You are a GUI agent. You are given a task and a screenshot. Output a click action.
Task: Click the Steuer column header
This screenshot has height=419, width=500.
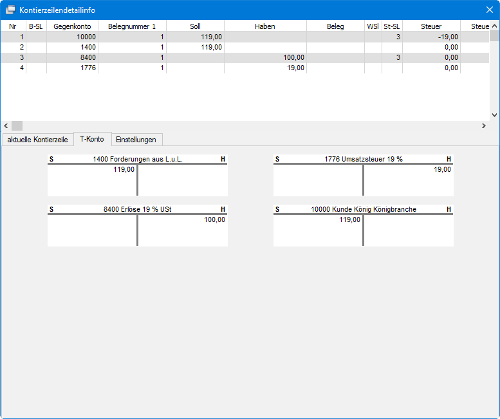pos(431,26)
